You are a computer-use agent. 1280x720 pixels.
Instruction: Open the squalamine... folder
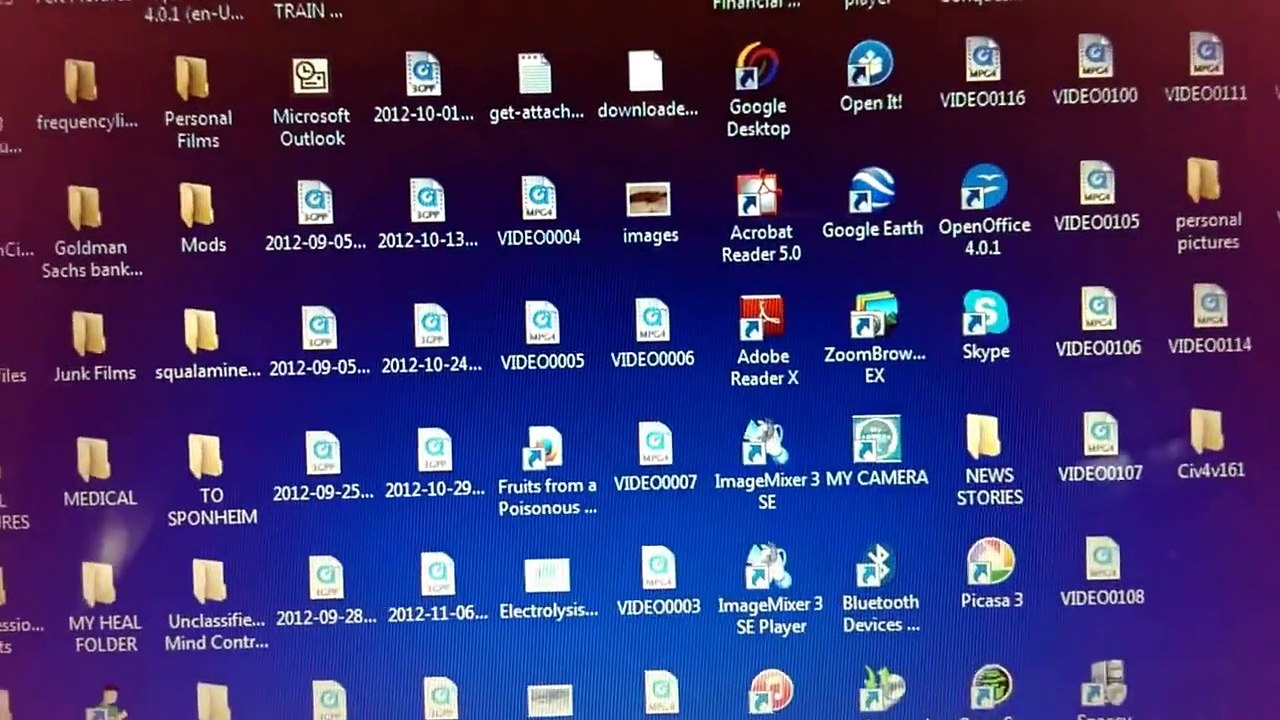(x=200, y=331)
